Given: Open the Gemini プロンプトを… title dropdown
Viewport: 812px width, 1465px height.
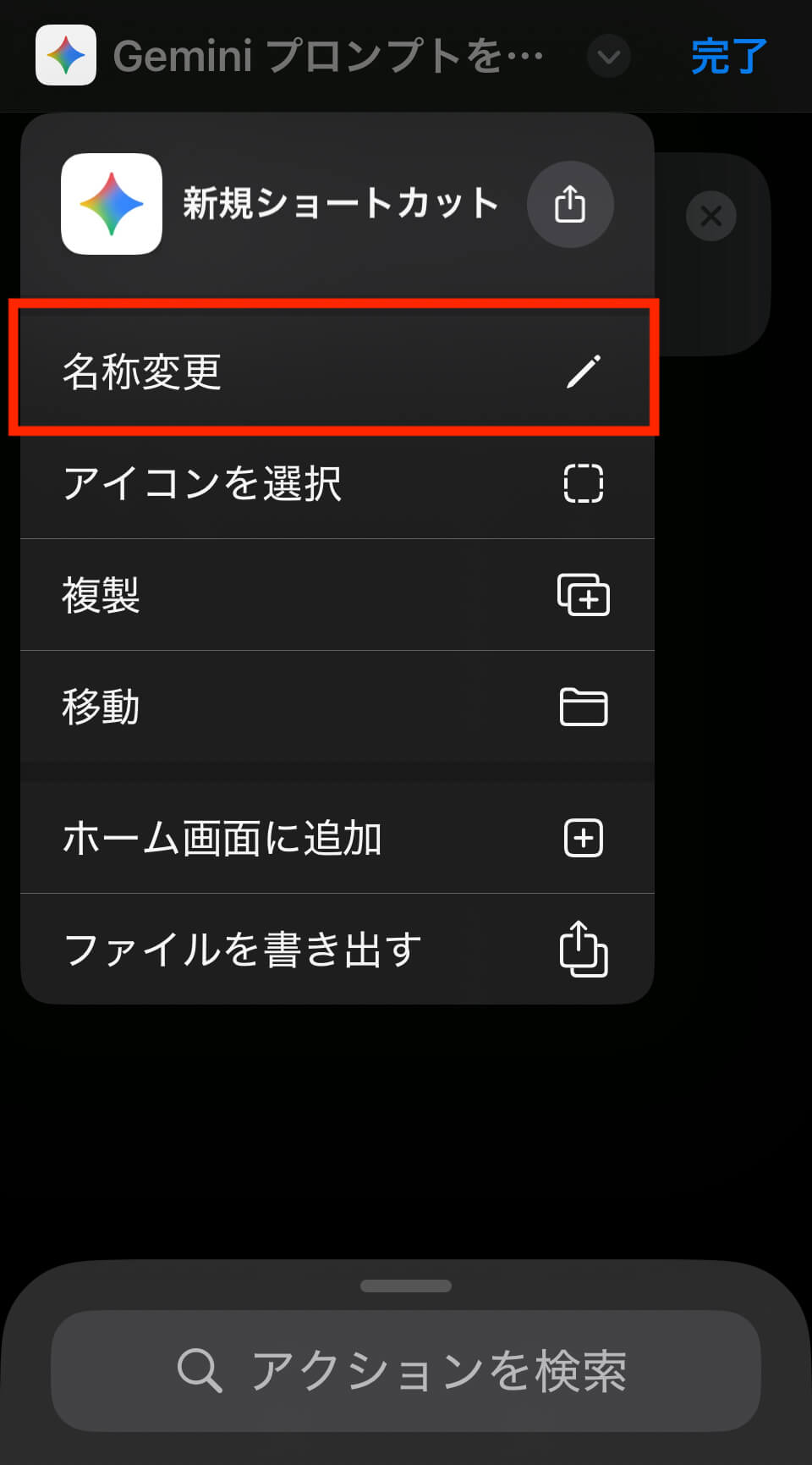Looking at the screenshot, I should pyautogui.click(x=328, y=57).
